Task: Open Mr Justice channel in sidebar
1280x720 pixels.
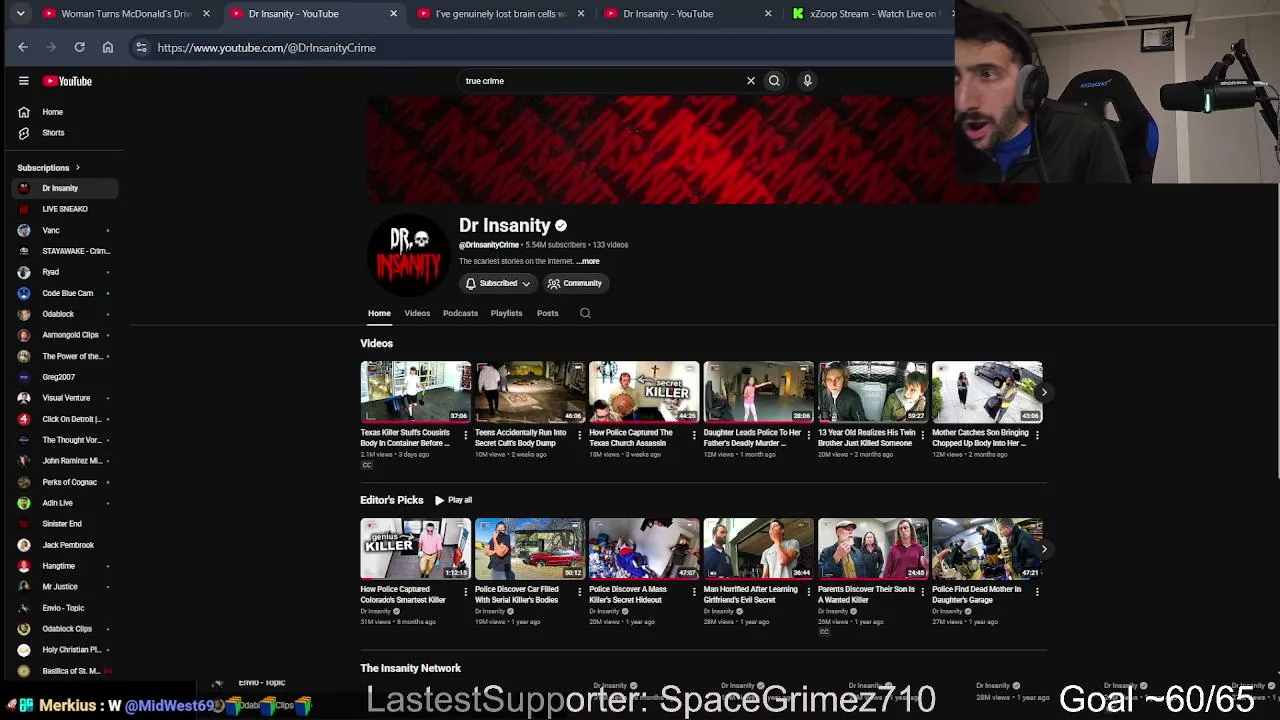Action: [x=65, y=587]
